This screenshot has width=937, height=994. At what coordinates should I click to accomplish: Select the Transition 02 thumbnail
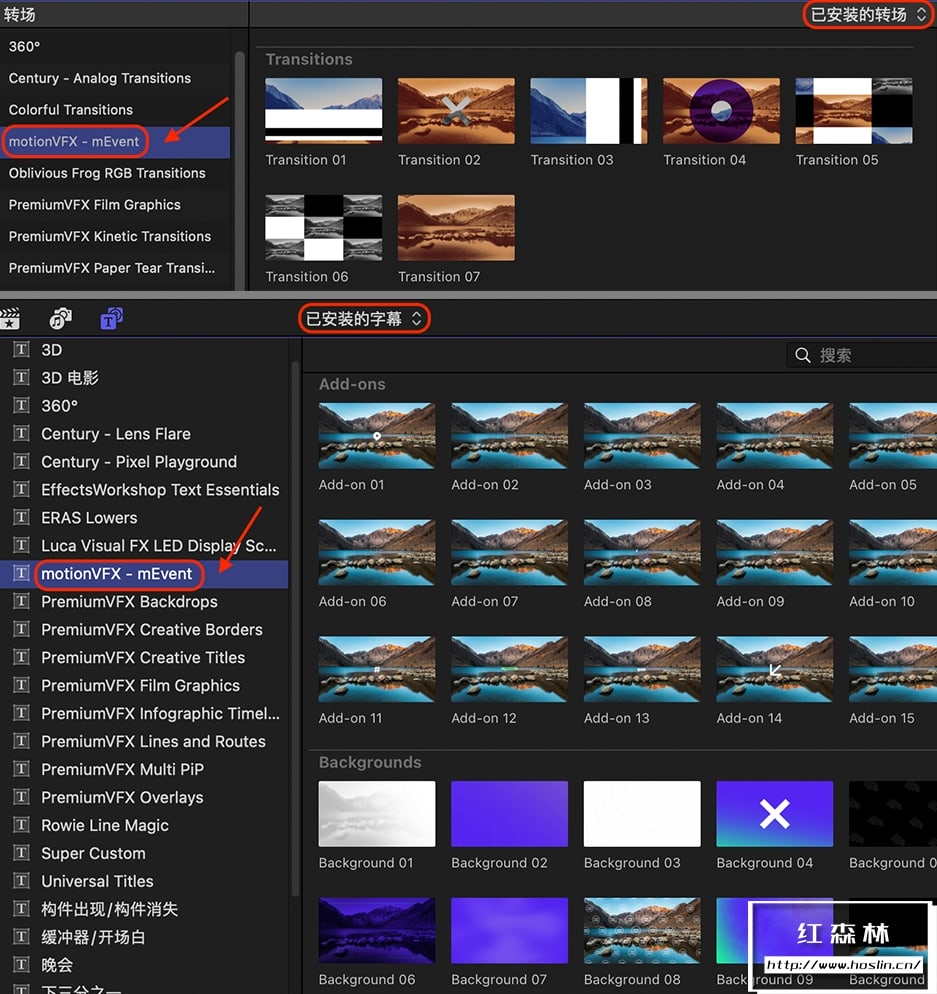point(456,111)
